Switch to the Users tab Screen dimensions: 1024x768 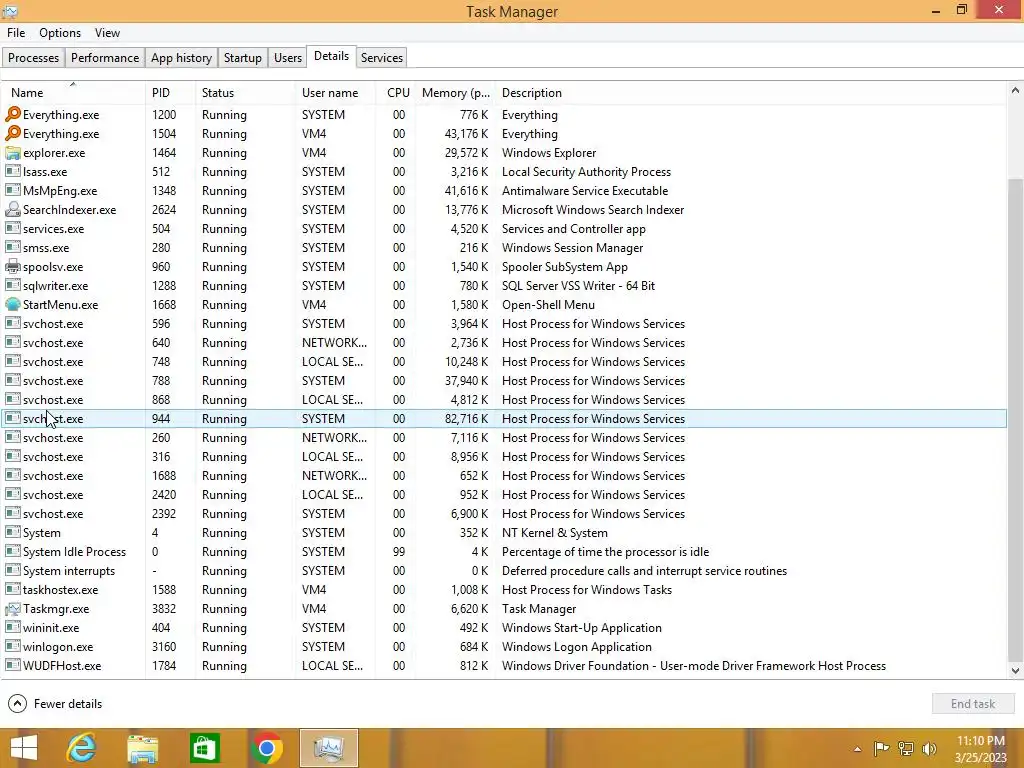click(288, 57)
